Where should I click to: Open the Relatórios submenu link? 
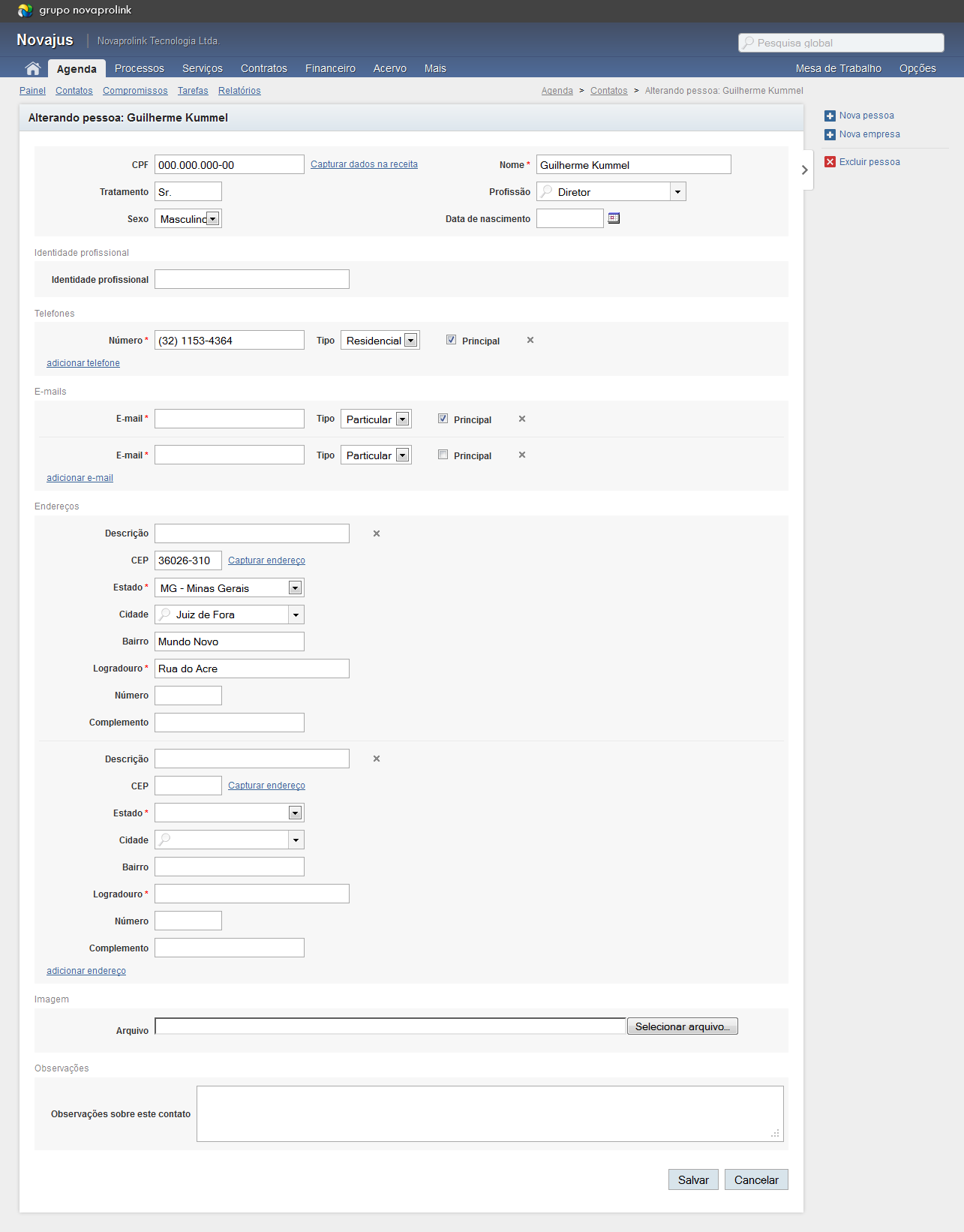pyautogui.click(x=239, y=91)
